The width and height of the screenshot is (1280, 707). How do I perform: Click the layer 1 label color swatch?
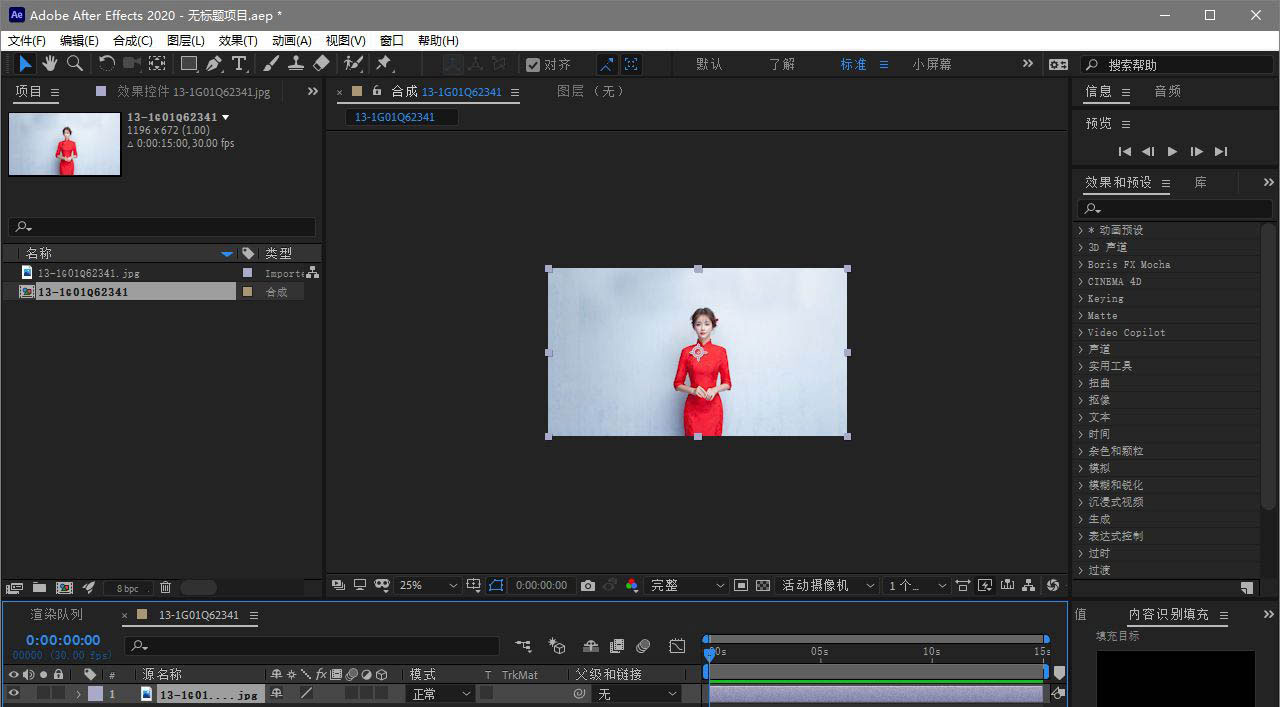pos(96,693)
